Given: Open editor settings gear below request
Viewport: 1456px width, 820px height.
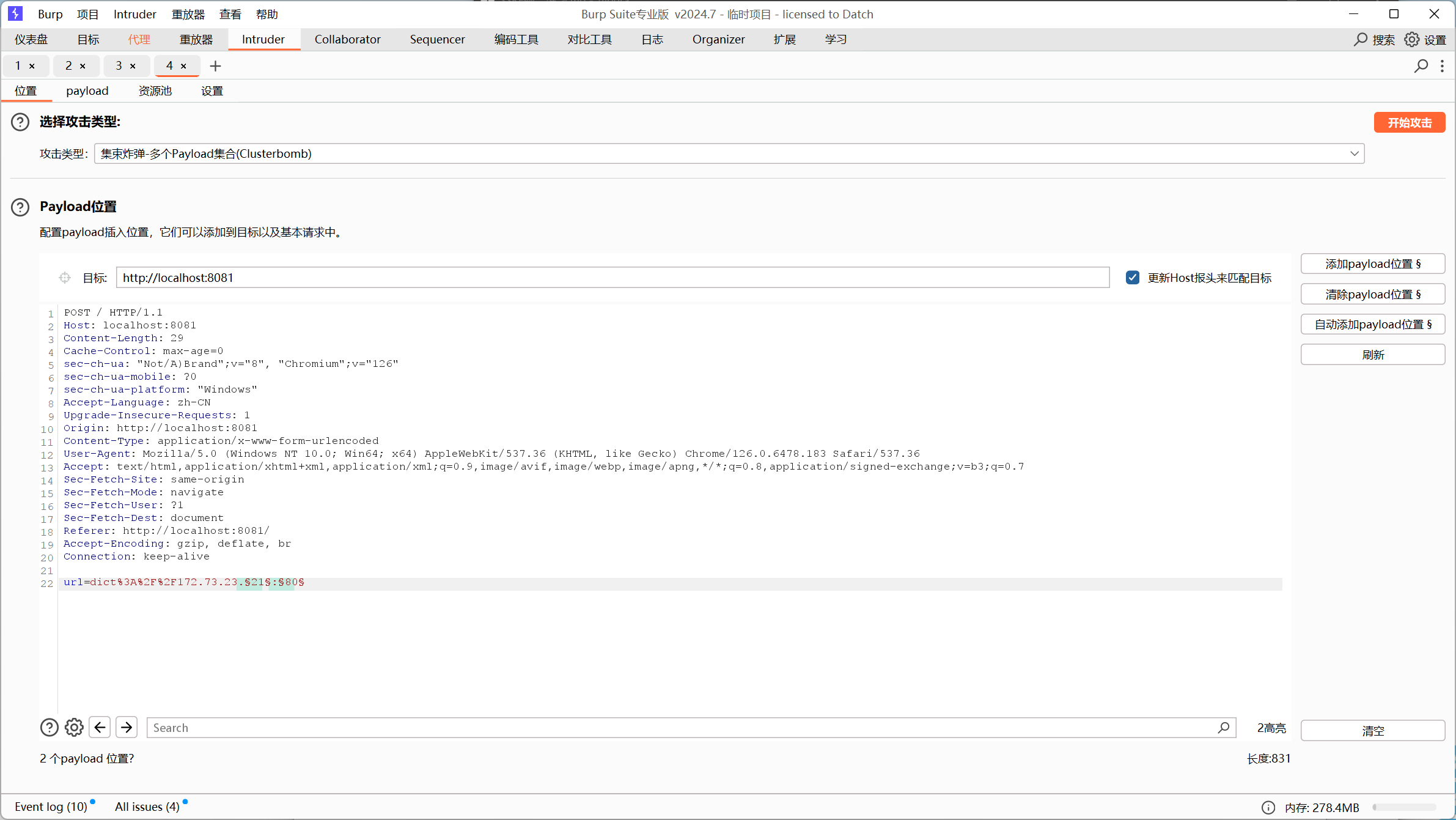Looking at the screenshot, I should 74,727.
